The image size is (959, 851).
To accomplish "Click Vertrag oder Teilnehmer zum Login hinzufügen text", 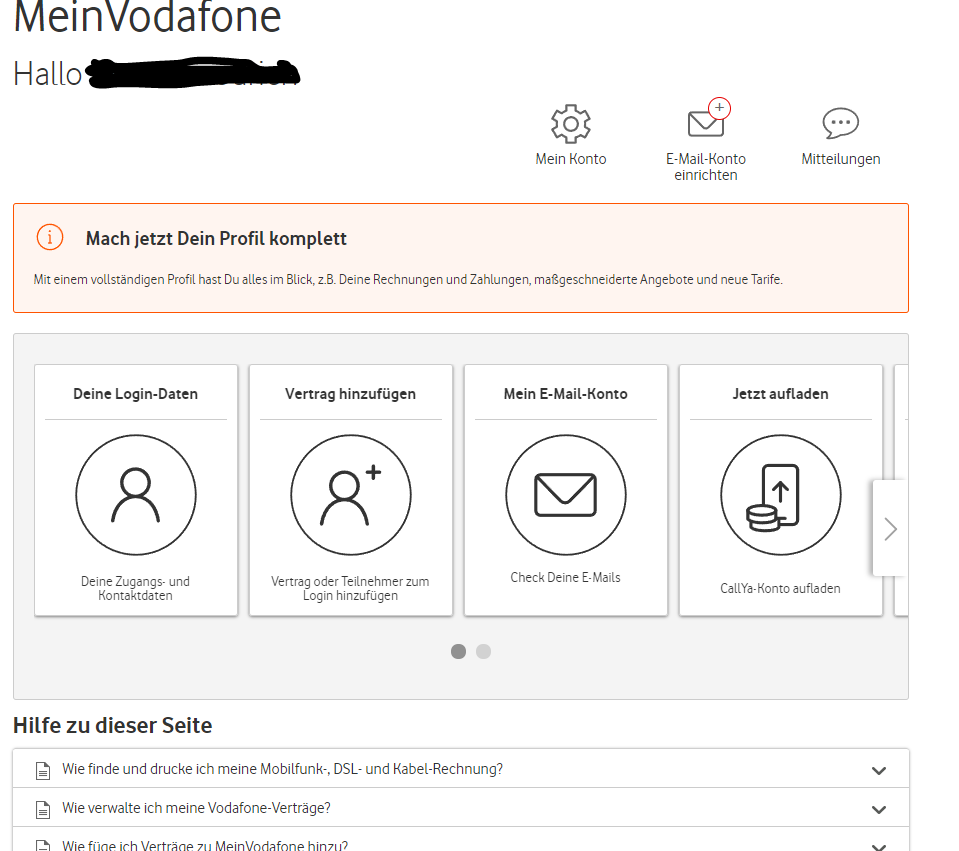I will 350,589.
